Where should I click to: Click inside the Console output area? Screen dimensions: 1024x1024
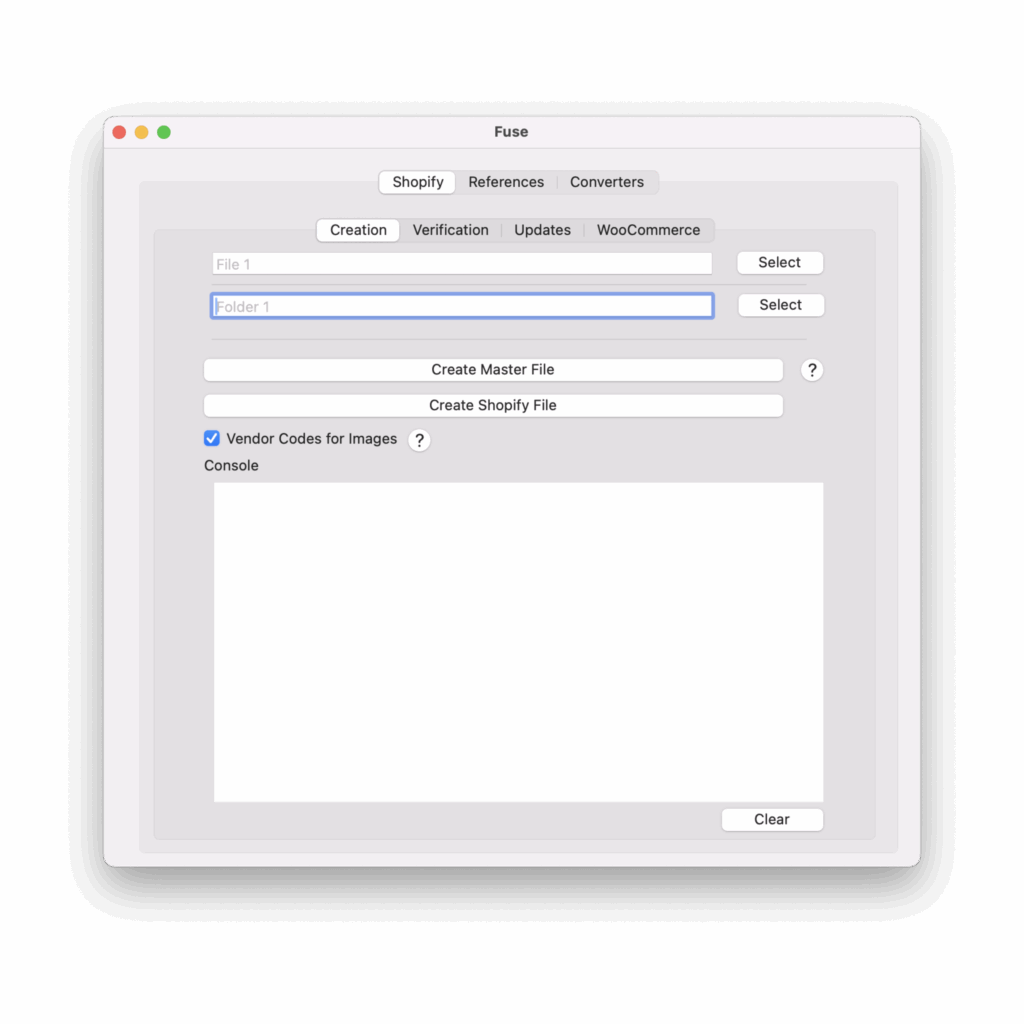pyautogui.click(x=518, y=642)
